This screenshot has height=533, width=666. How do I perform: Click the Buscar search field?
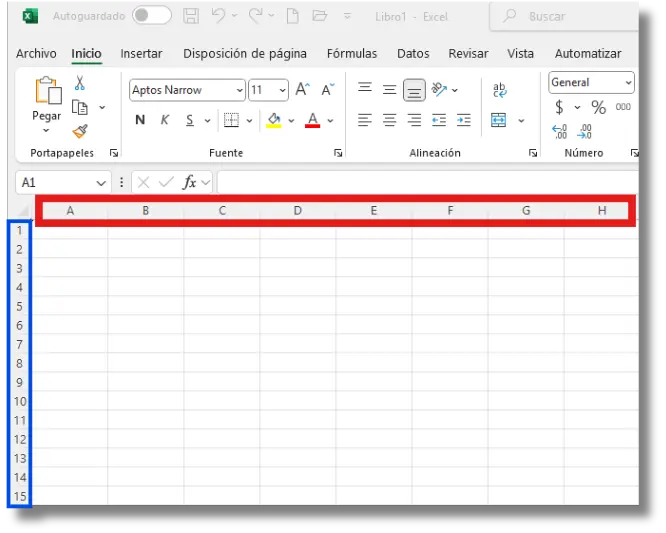tap(564, 16)
